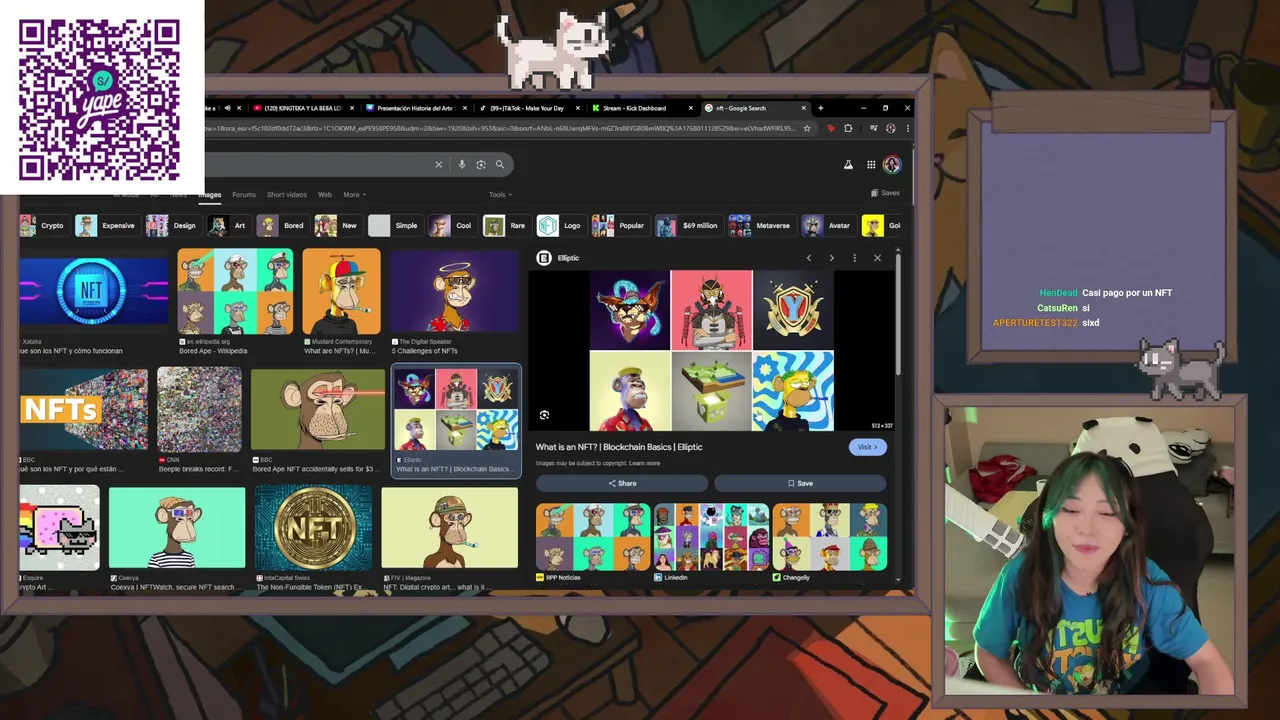Filter images by Bored chip

[281, 226]
